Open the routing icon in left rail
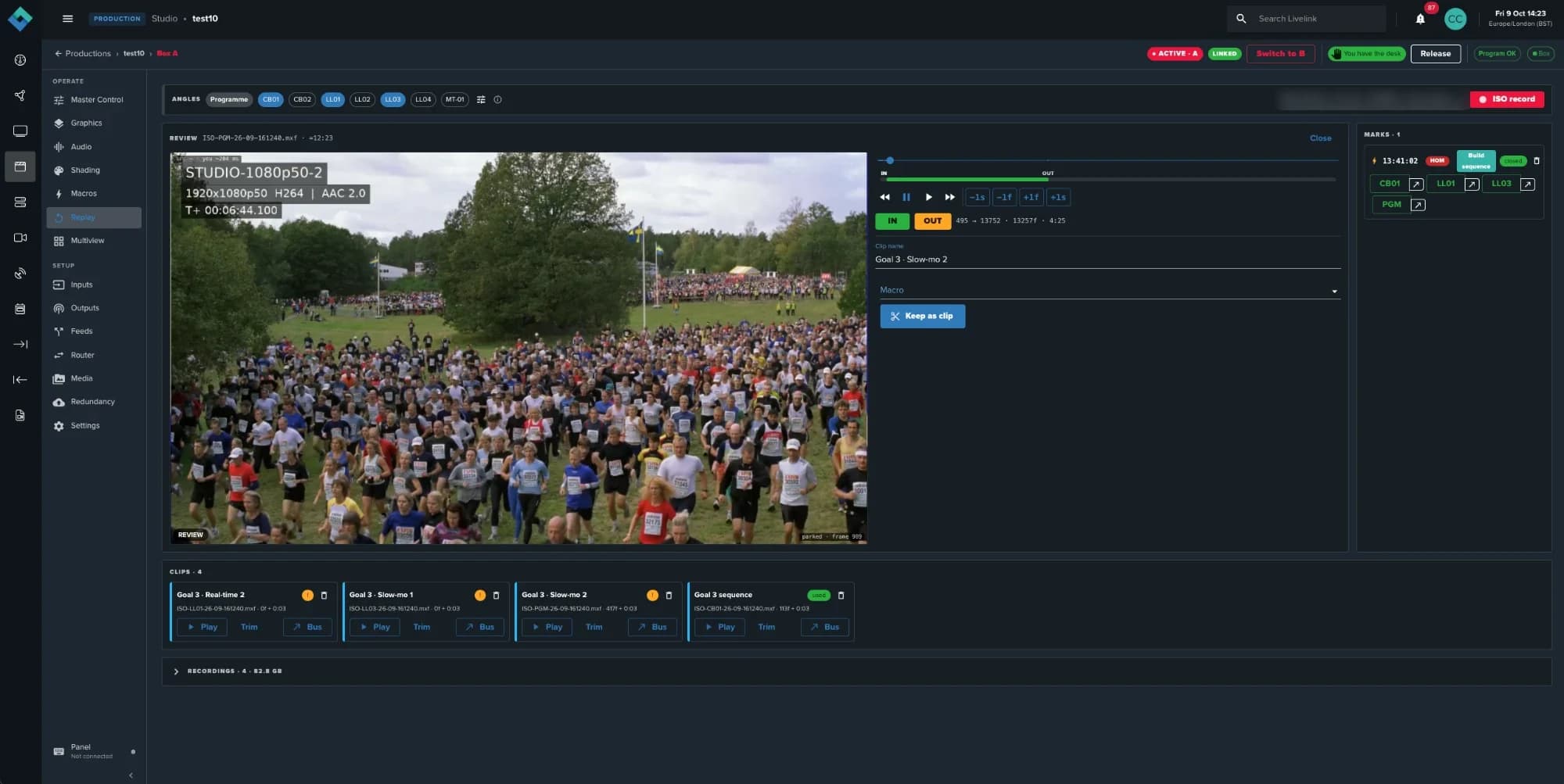 [20, 95]
